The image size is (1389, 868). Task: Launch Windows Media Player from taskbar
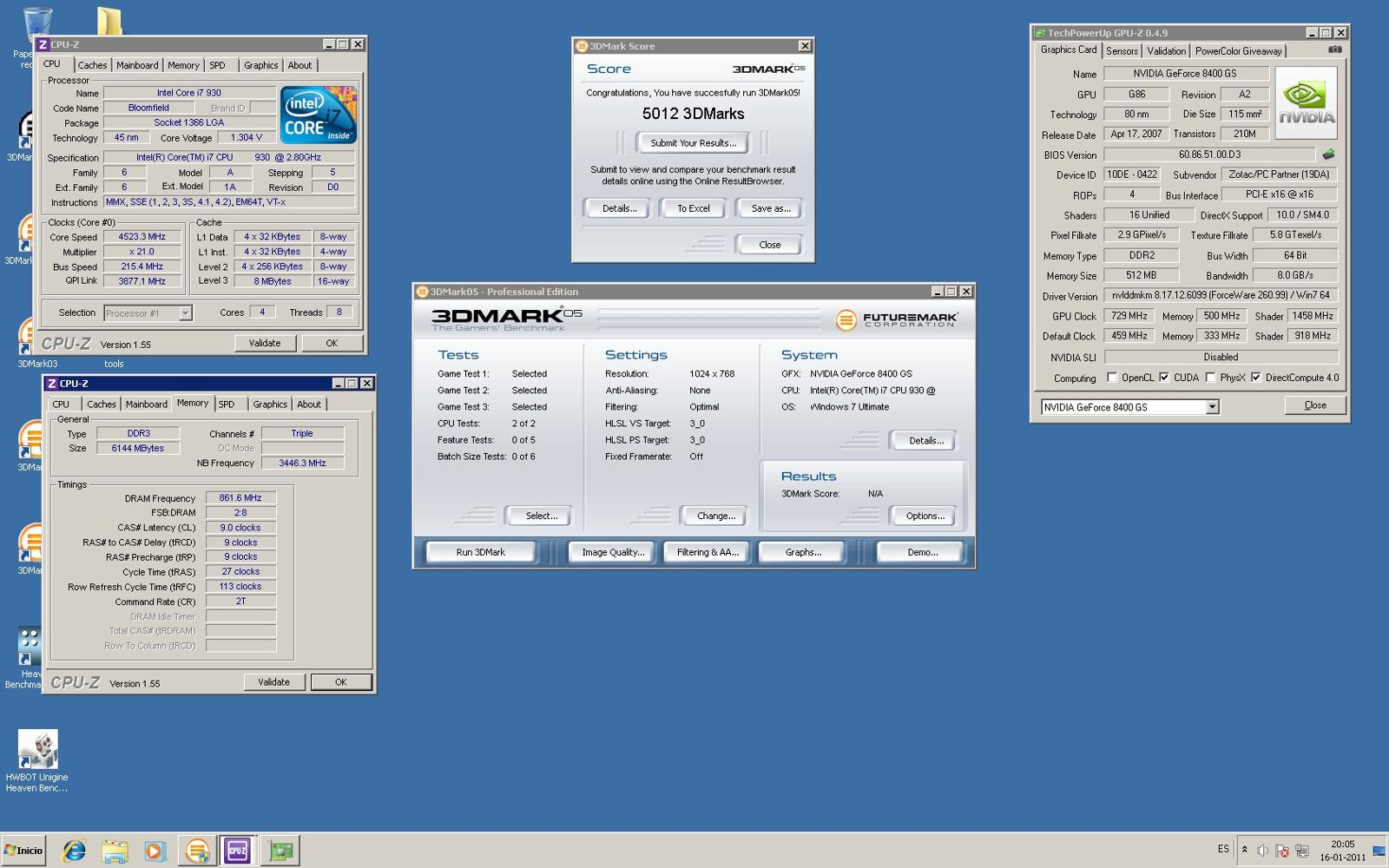coord(155,851)
